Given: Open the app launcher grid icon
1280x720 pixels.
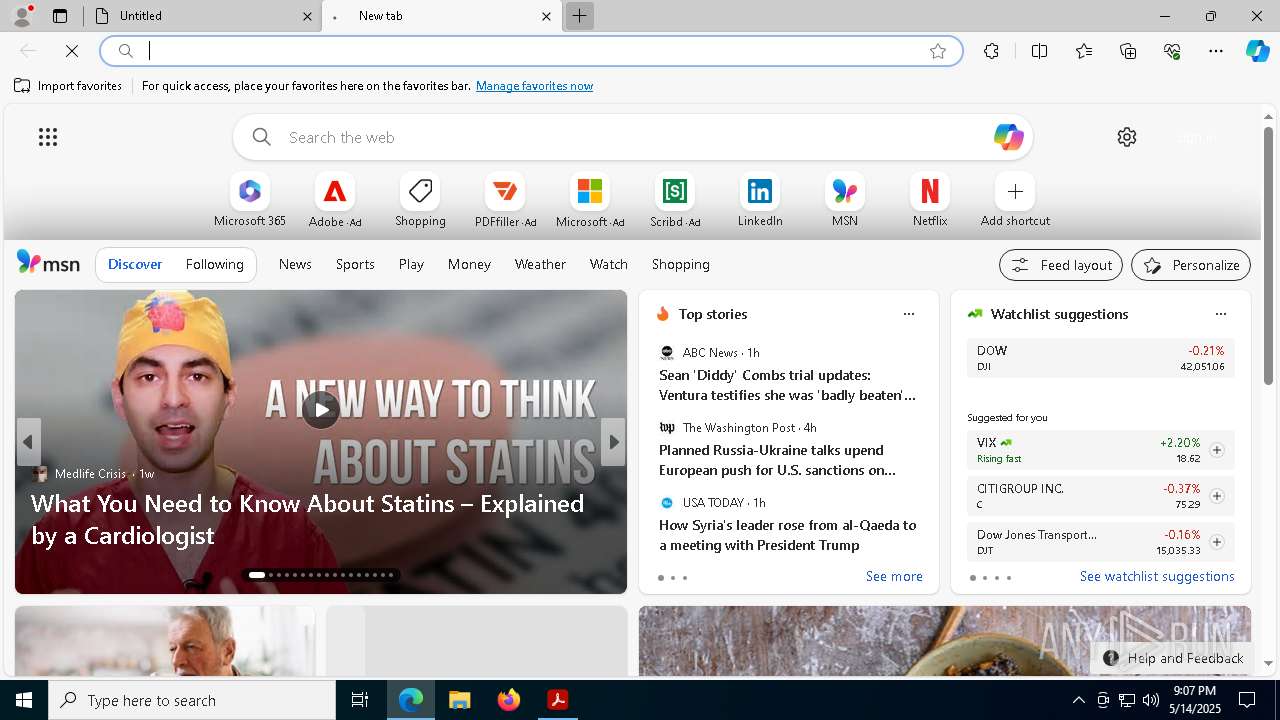Looking at the screenshot, I should (x=48, y=137).
